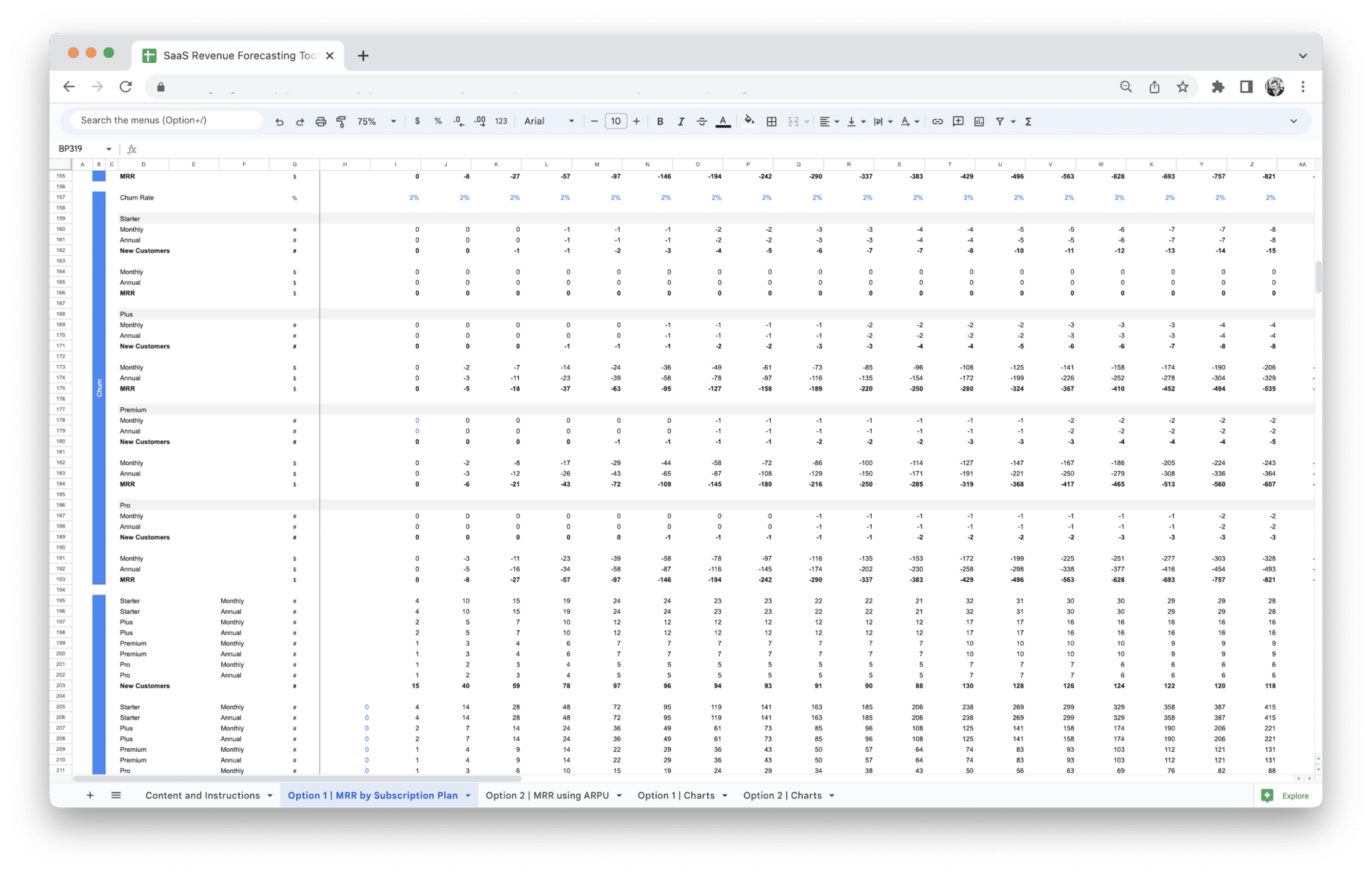Toggle strikethrough formatting
Image resolution: width=1372 pixels, height=873 pixels.
701,121
